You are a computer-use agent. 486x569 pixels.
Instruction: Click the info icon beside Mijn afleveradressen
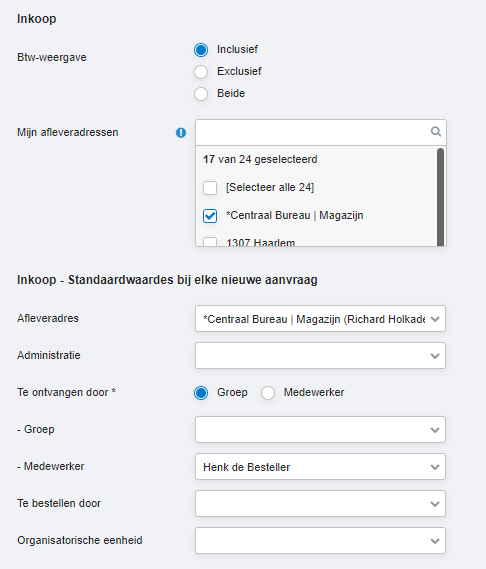181,133
